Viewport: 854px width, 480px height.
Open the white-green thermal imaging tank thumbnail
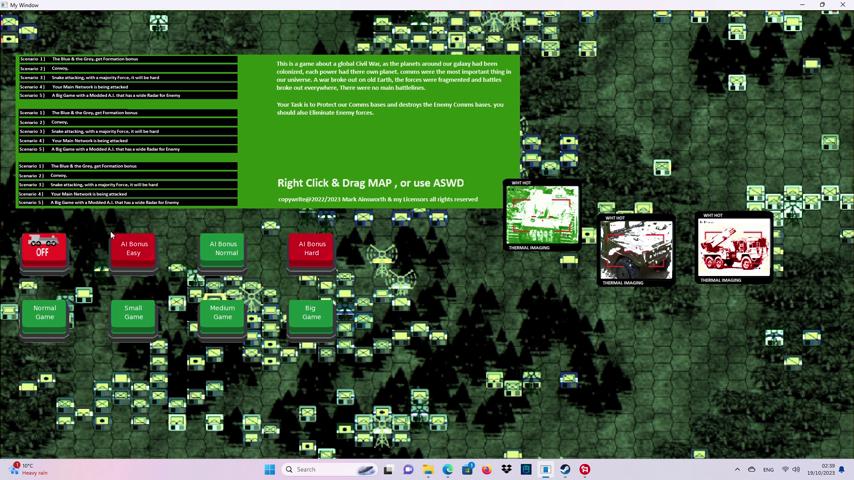tap(542, 215)
